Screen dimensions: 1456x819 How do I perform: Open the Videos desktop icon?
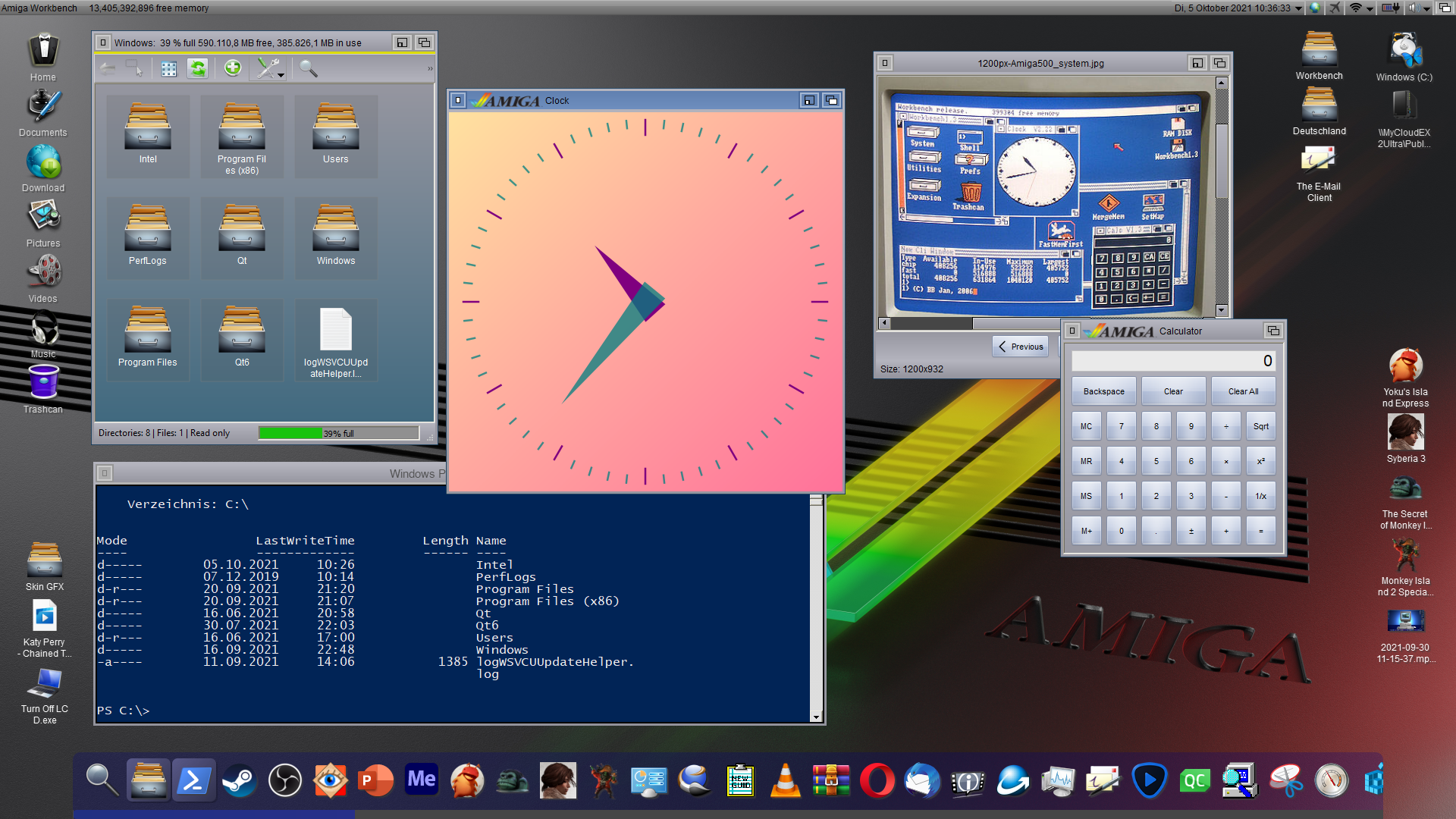pyautogui.click(x=43, y=278)
